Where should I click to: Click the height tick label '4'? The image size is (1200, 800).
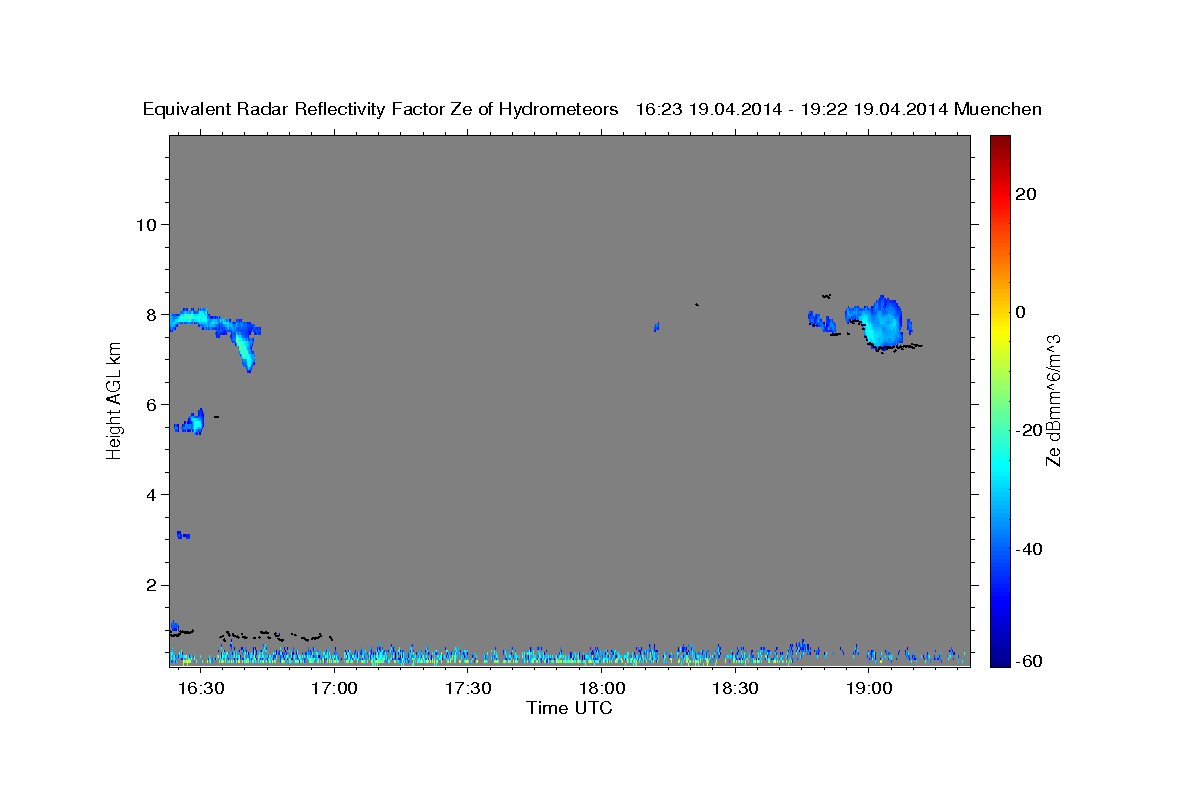point(151,494)
